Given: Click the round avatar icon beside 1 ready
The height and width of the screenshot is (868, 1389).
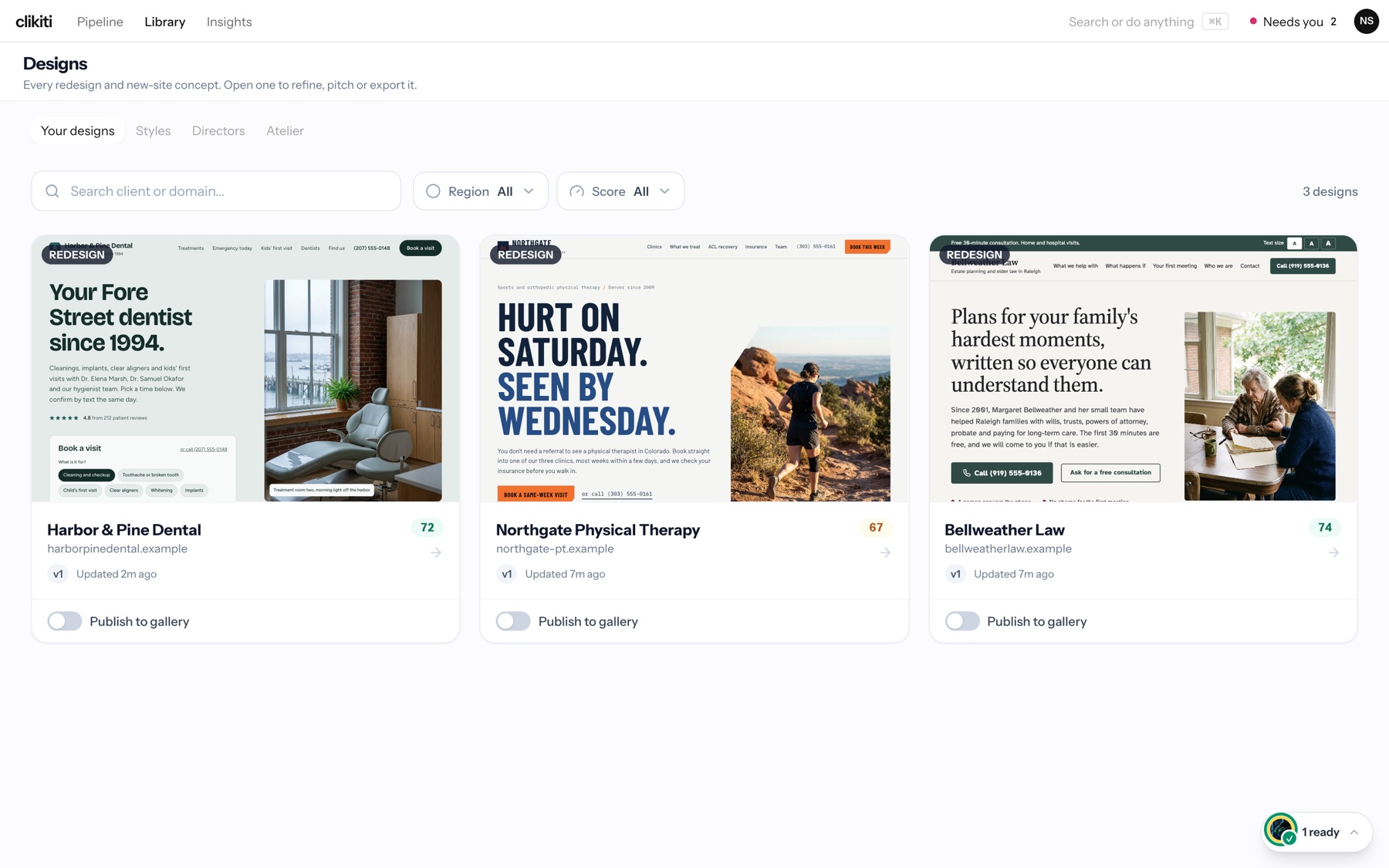Looking at the screenshot, I should coord(1281,831).
